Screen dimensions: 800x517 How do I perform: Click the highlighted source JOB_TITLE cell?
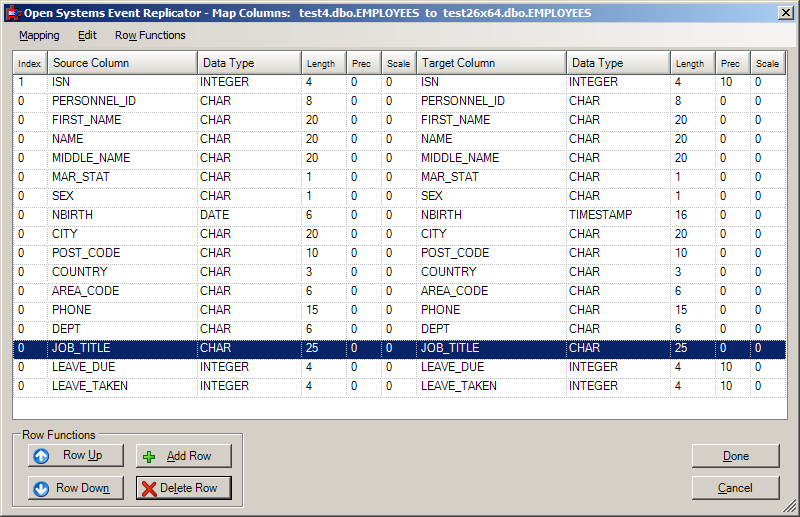122,348
